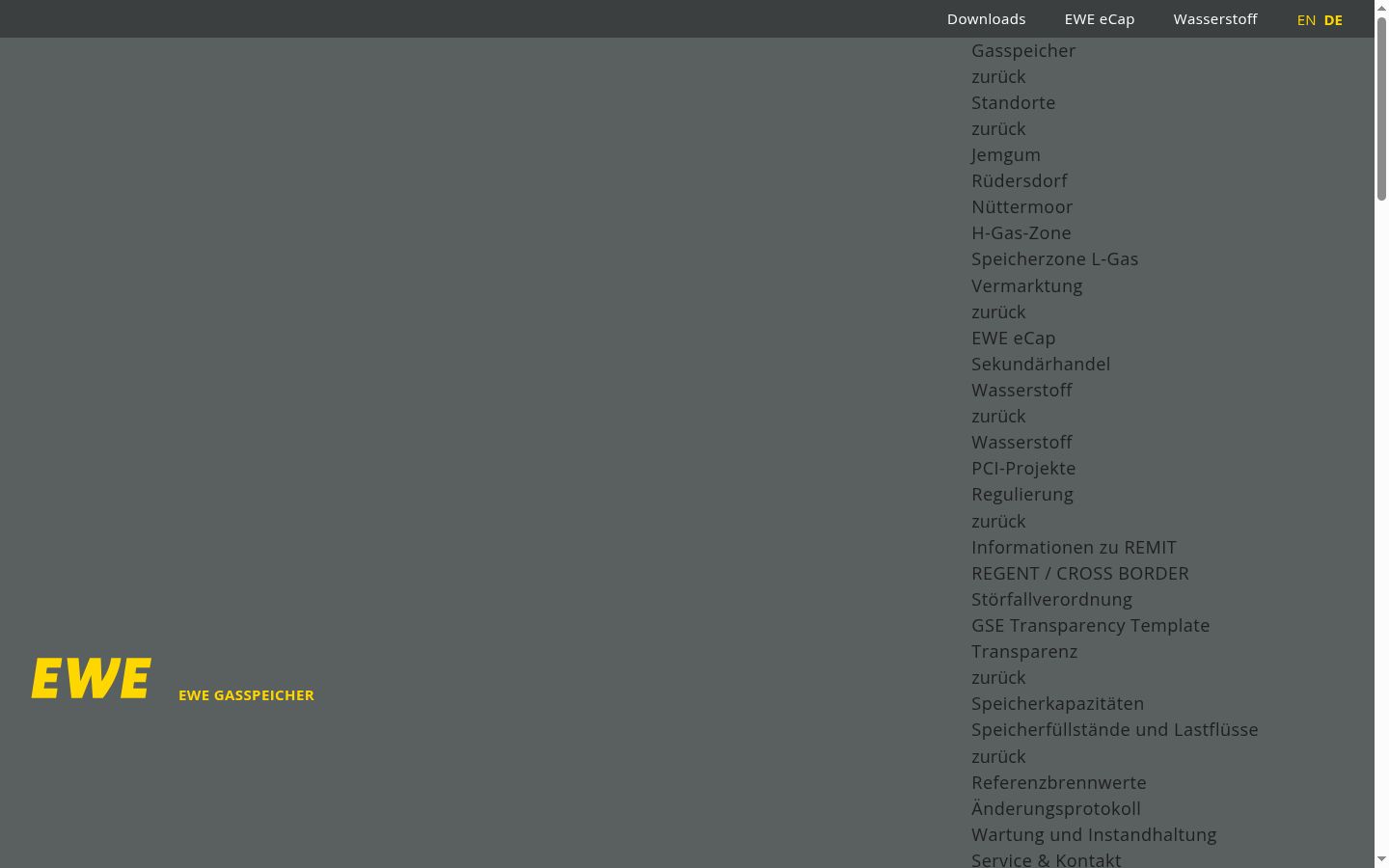Open the Gasspeicher menu entry
The height and width of the screenshot is (868, 1389).
pyautogui.click(x=1023, y=51)
